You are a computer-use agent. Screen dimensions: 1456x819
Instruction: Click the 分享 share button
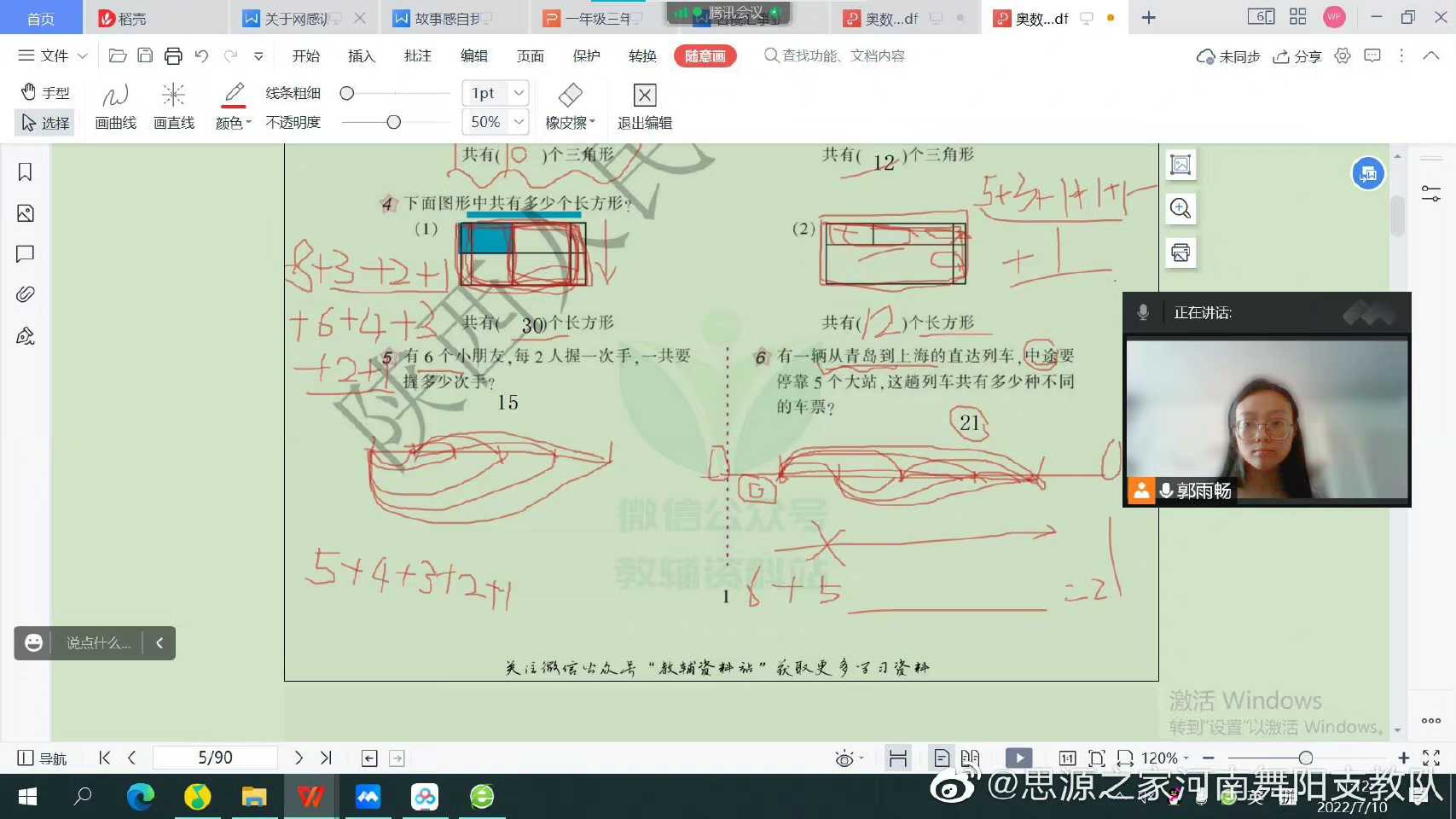pos(1297,56)
